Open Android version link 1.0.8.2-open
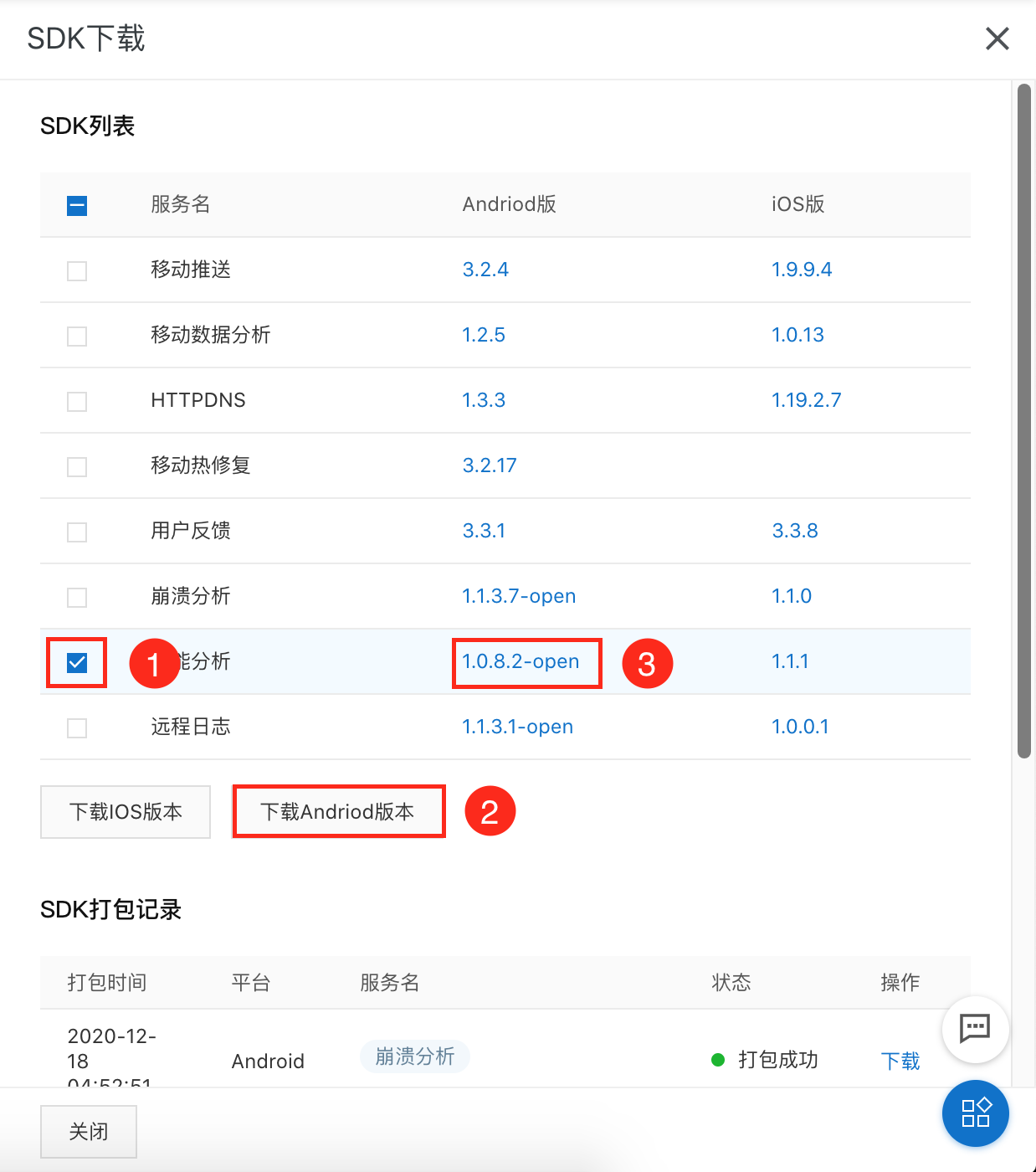Screen dimensions: 1036x1172 pyautogui.click(x=521, y=661)
